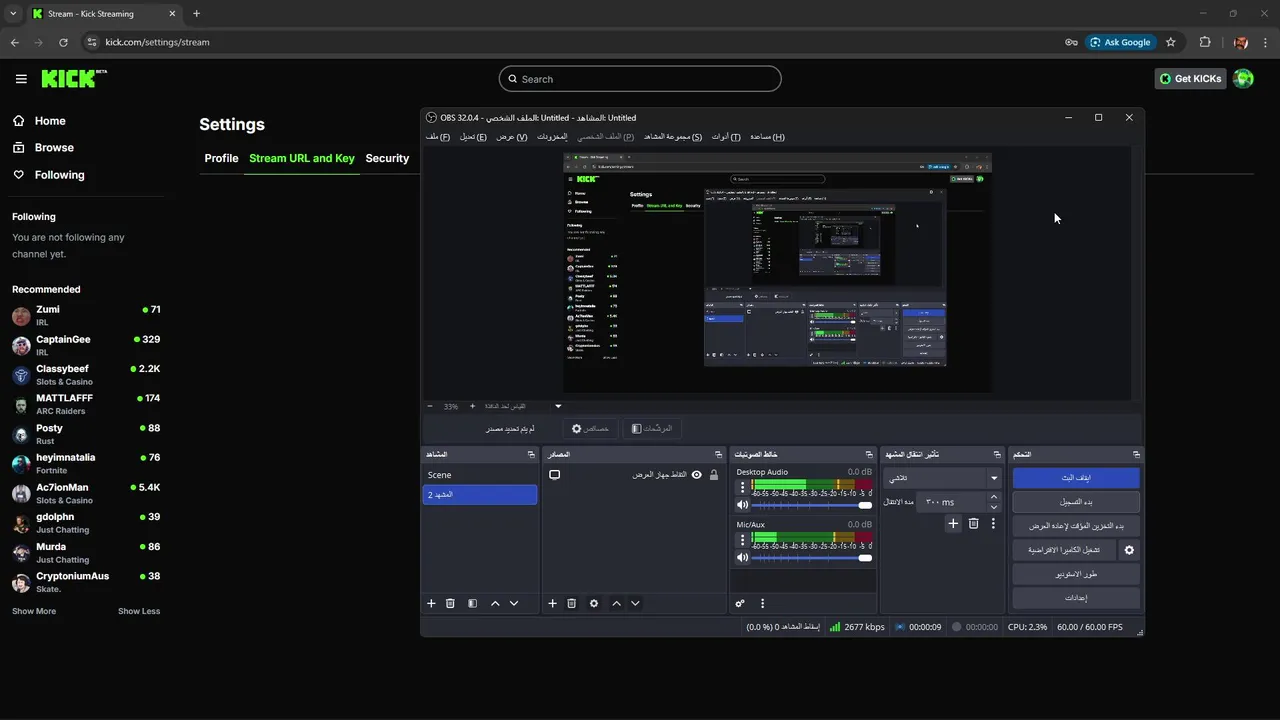Move source up in Sources dock
This screenshot has height=720, width=1280.
[x=616, y=603]
